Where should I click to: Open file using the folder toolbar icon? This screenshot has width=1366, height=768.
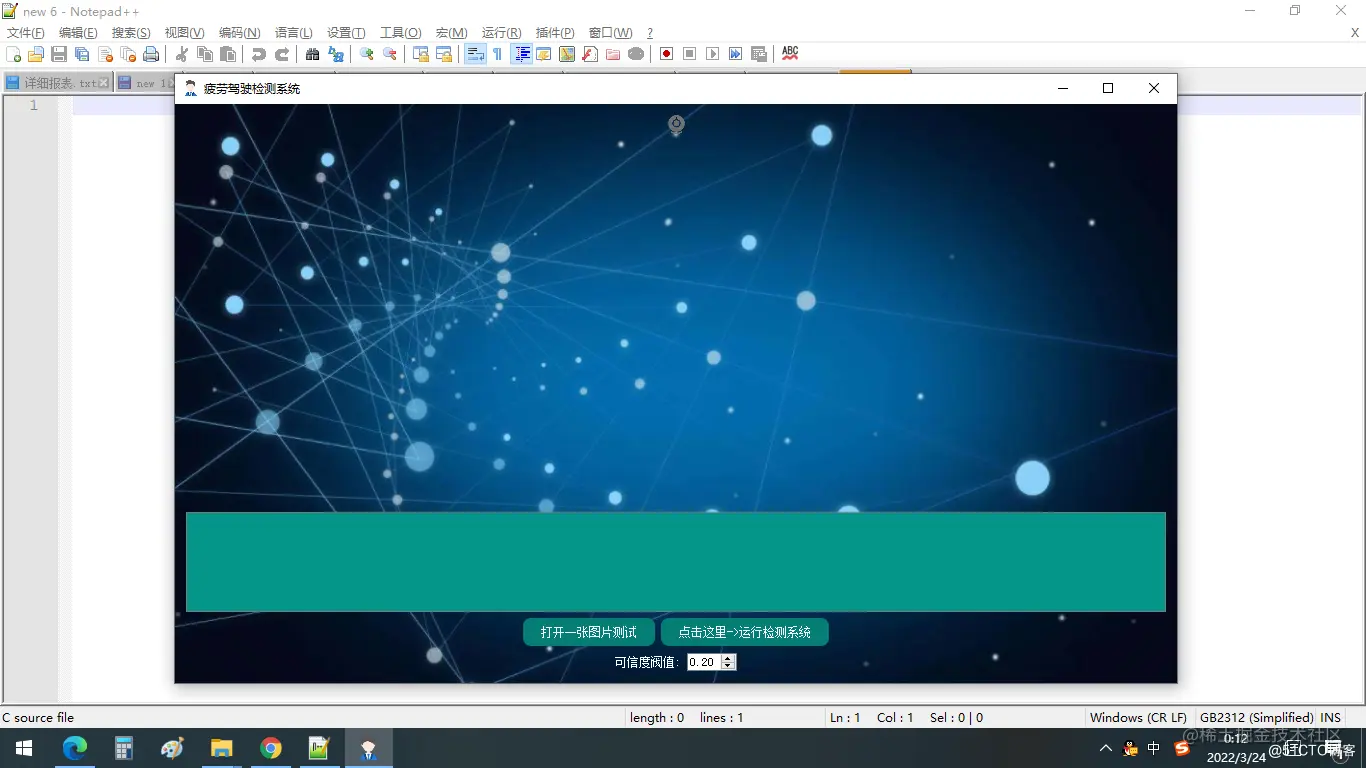36,54
